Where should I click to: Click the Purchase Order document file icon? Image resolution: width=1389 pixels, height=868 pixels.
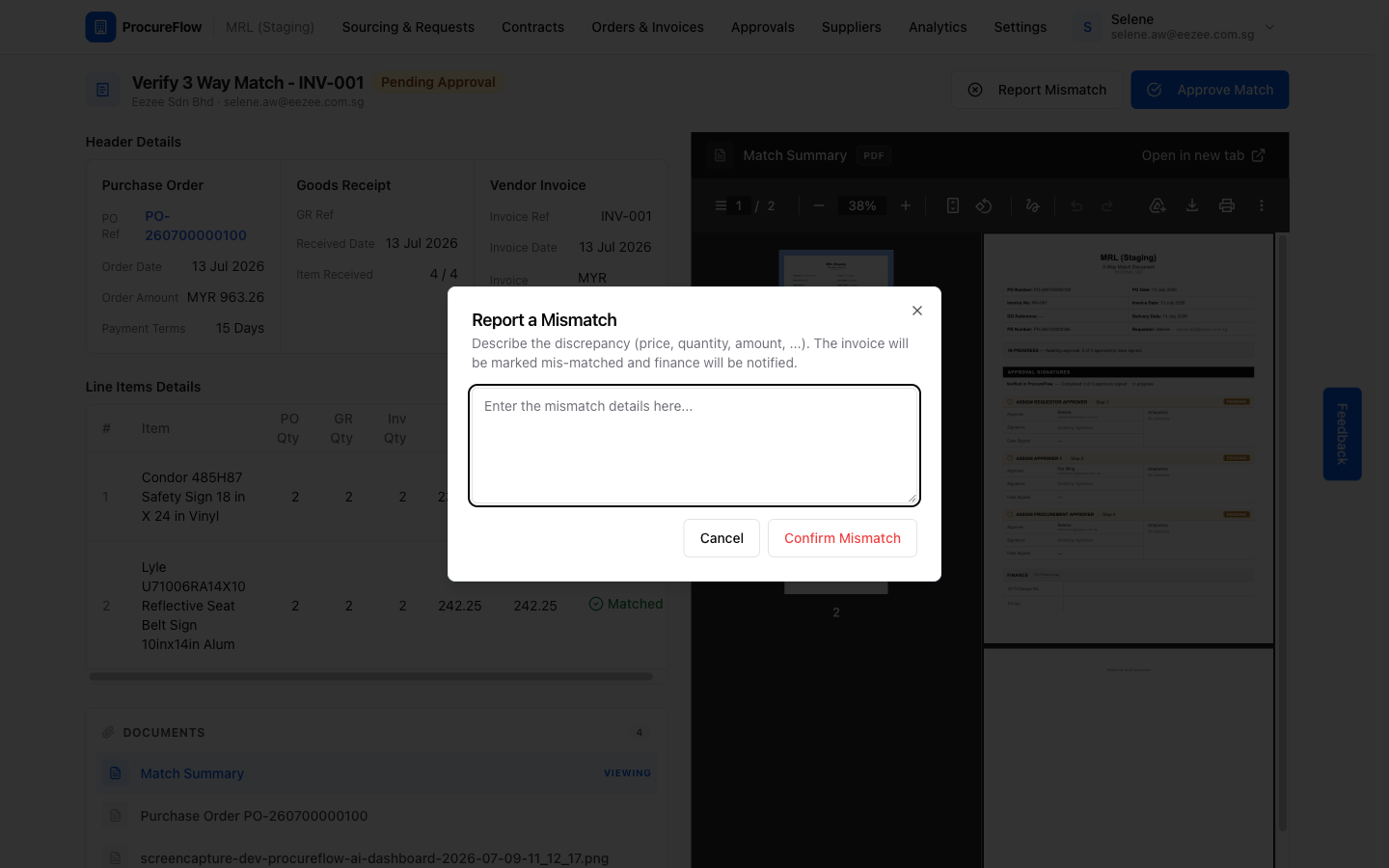tap(116, 816)
